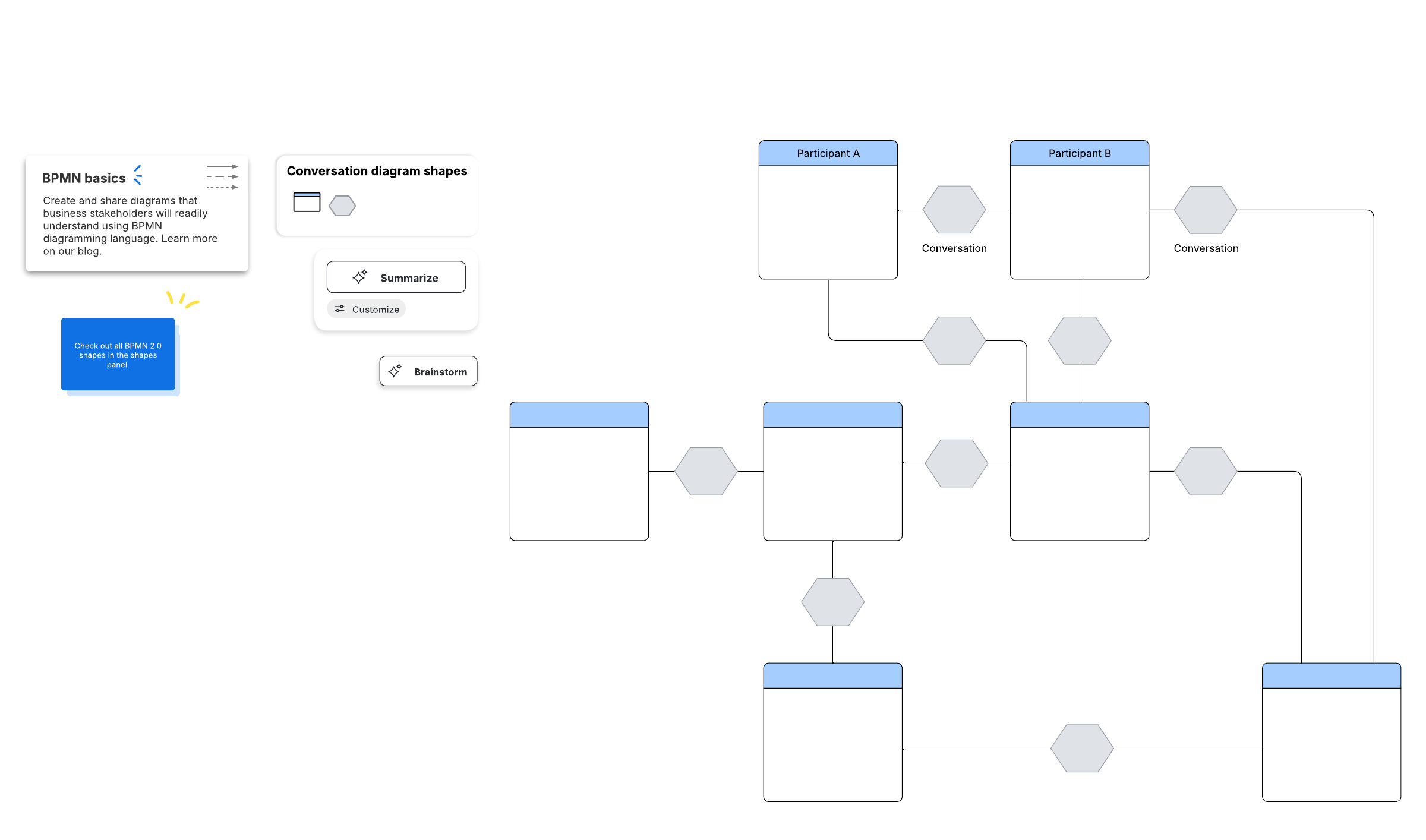Click the BPMN basics title
Screen dimensions: 1426x840
click(x=84, y=178)
